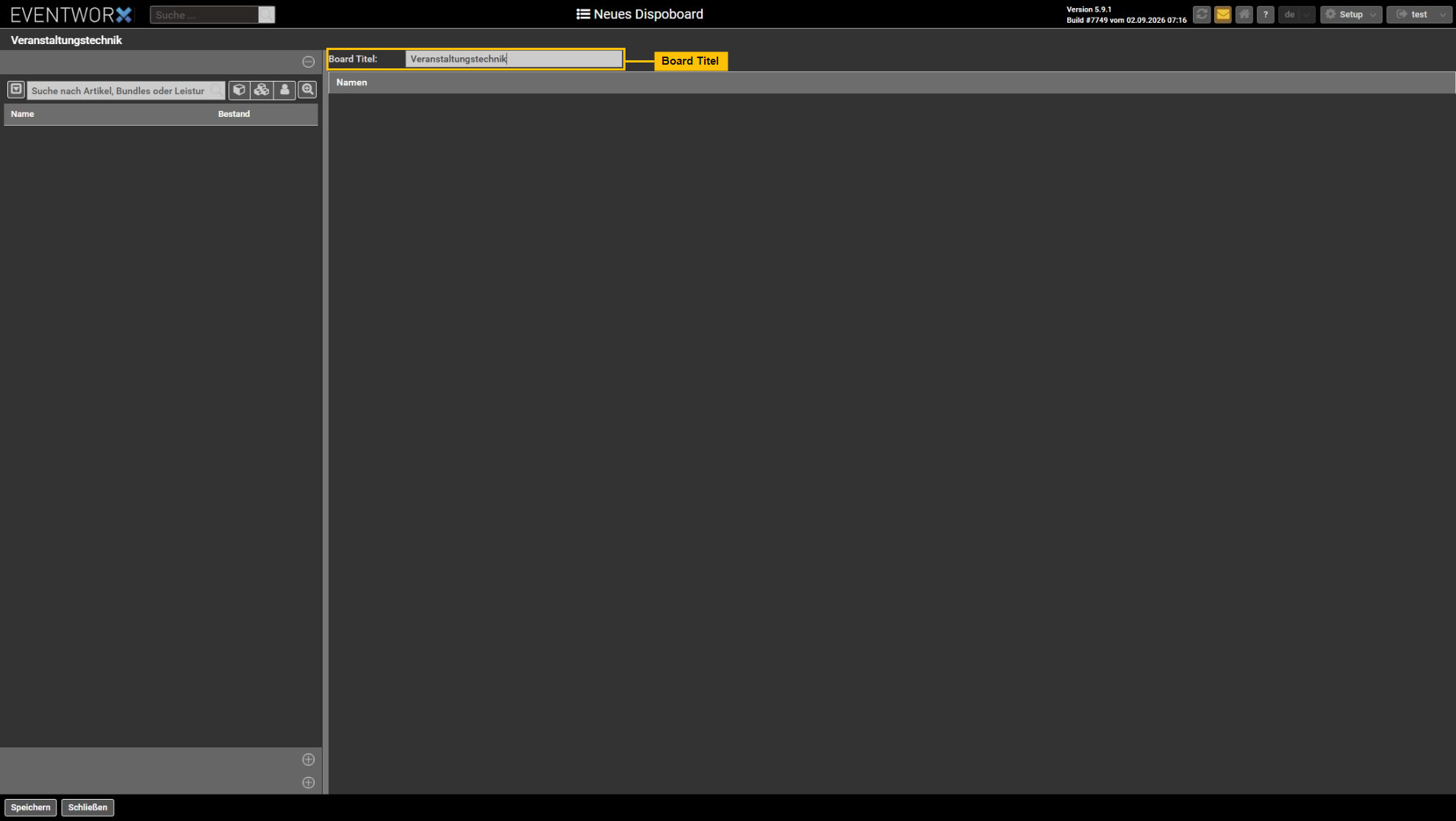
Task: Click the Schließen button
Action: pyautogui.click(x=87, y=807)
